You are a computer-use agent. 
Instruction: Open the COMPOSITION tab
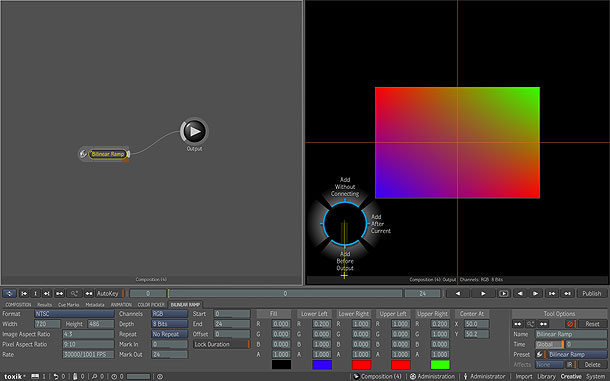click(x=18, y=305)
